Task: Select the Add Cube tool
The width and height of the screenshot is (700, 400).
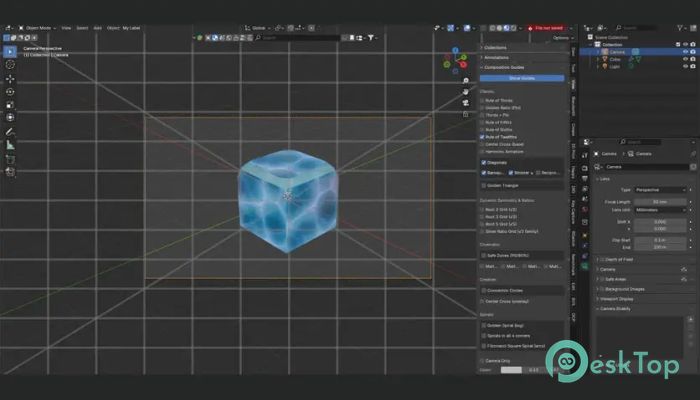Action: 10,159
